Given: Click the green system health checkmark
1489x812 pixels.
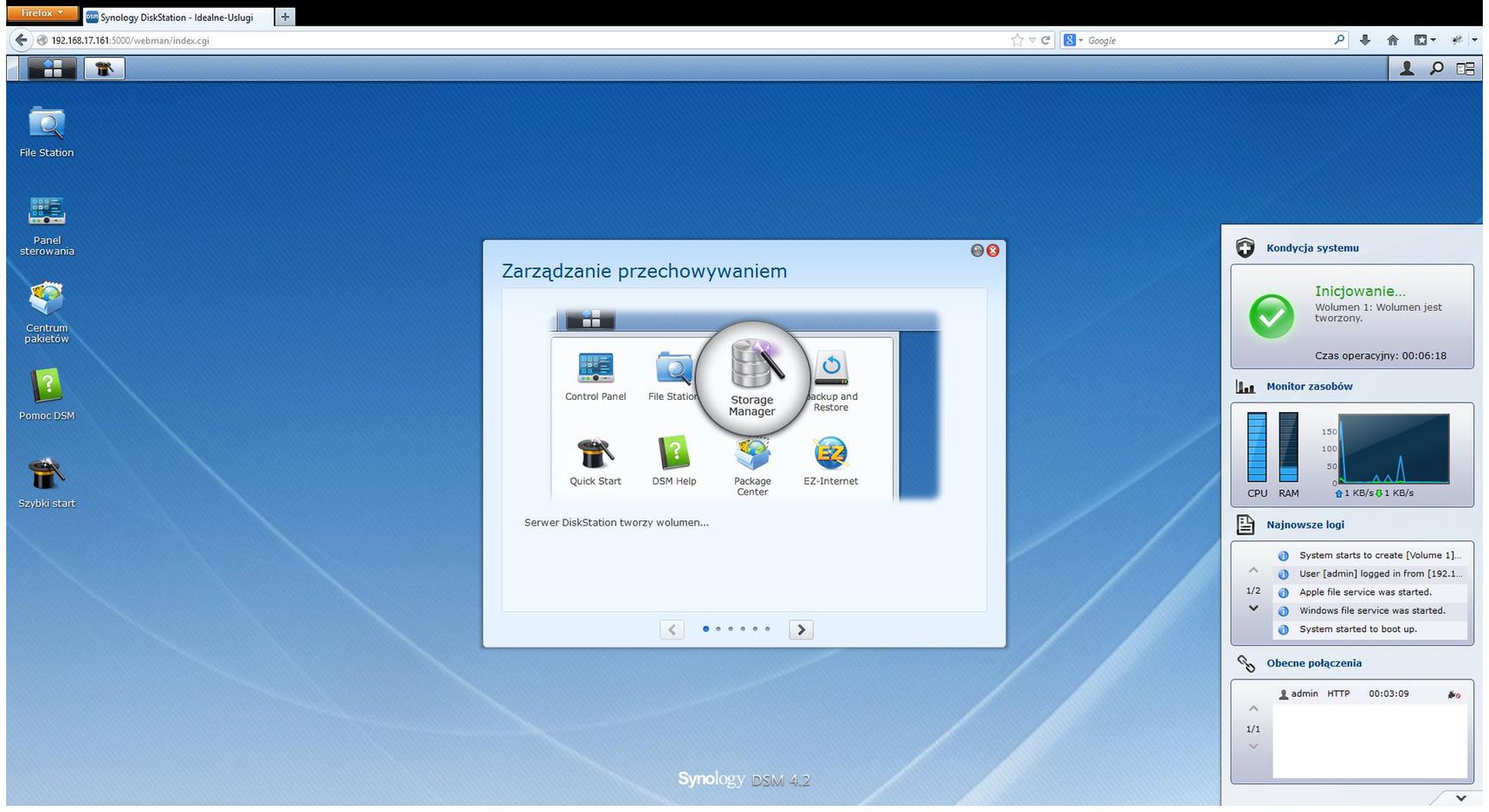Looking at the screenshot, I should coord(1271,316).
